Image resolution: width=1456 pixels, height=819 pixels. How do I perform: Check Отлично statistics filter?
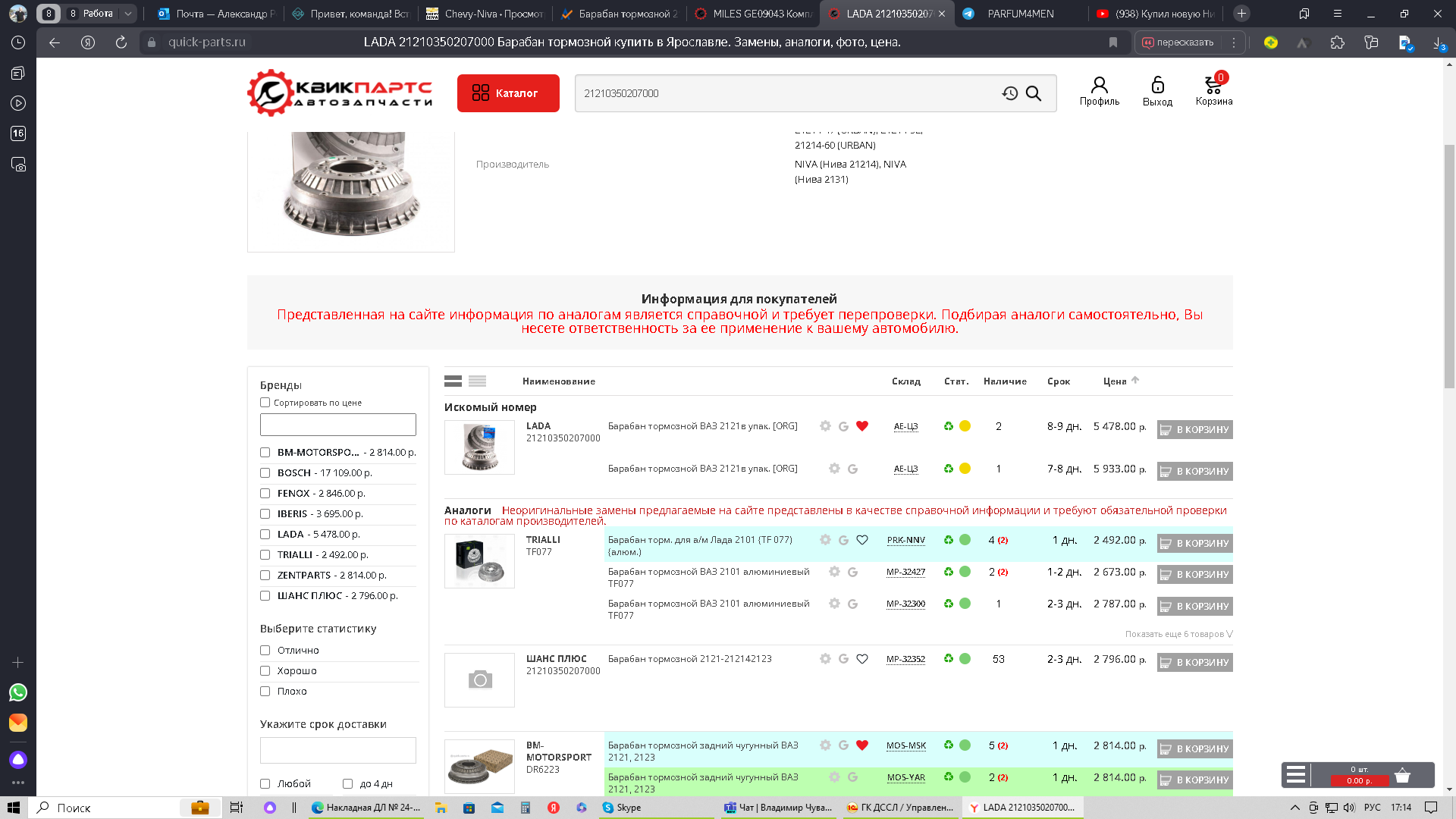click(265, 651)
